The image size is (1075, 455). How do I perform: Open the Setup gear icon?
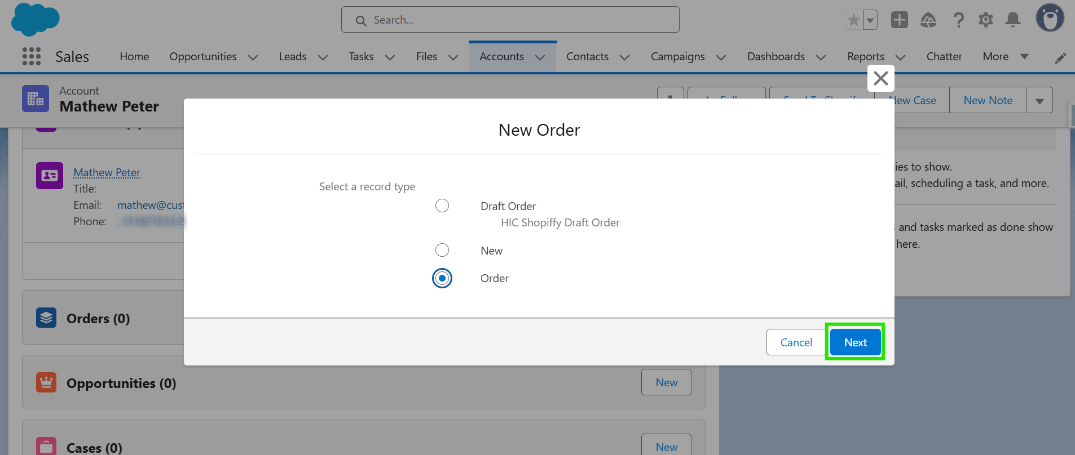986,20
